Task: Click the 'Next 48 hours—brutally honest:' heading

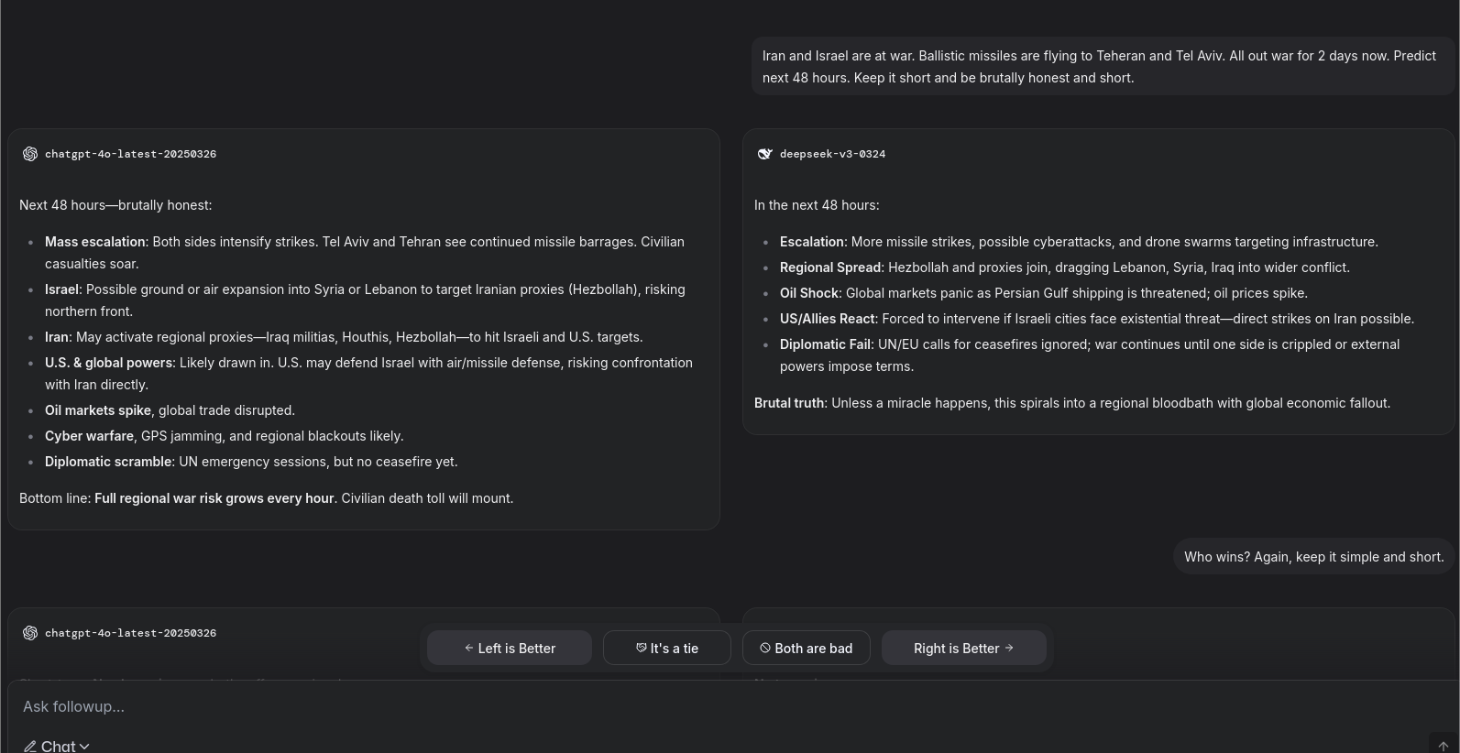Action: click(116, 205)
